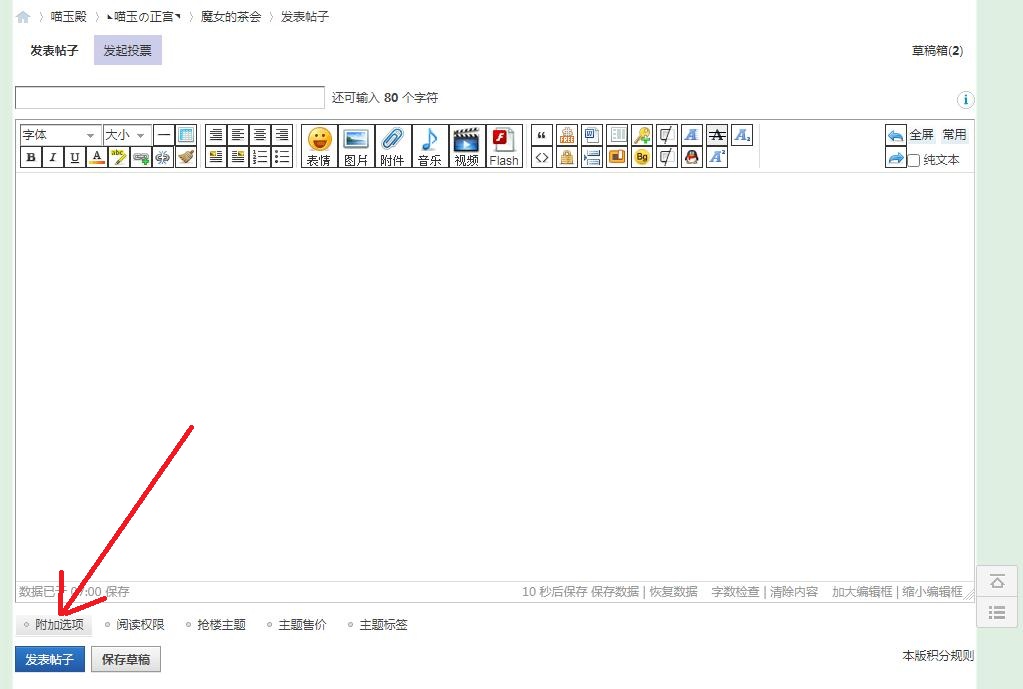1023x689 pixels.
Task: Expand the 附加选项 additional options section
Action: [58, 625]
